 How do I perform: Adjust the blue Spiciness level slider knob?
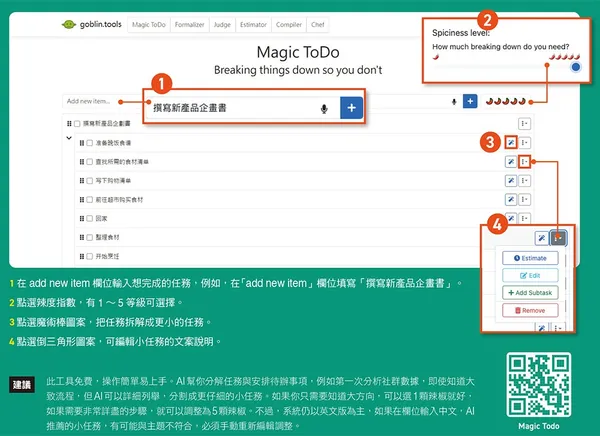pyautogui.click(x=576, y=67)
